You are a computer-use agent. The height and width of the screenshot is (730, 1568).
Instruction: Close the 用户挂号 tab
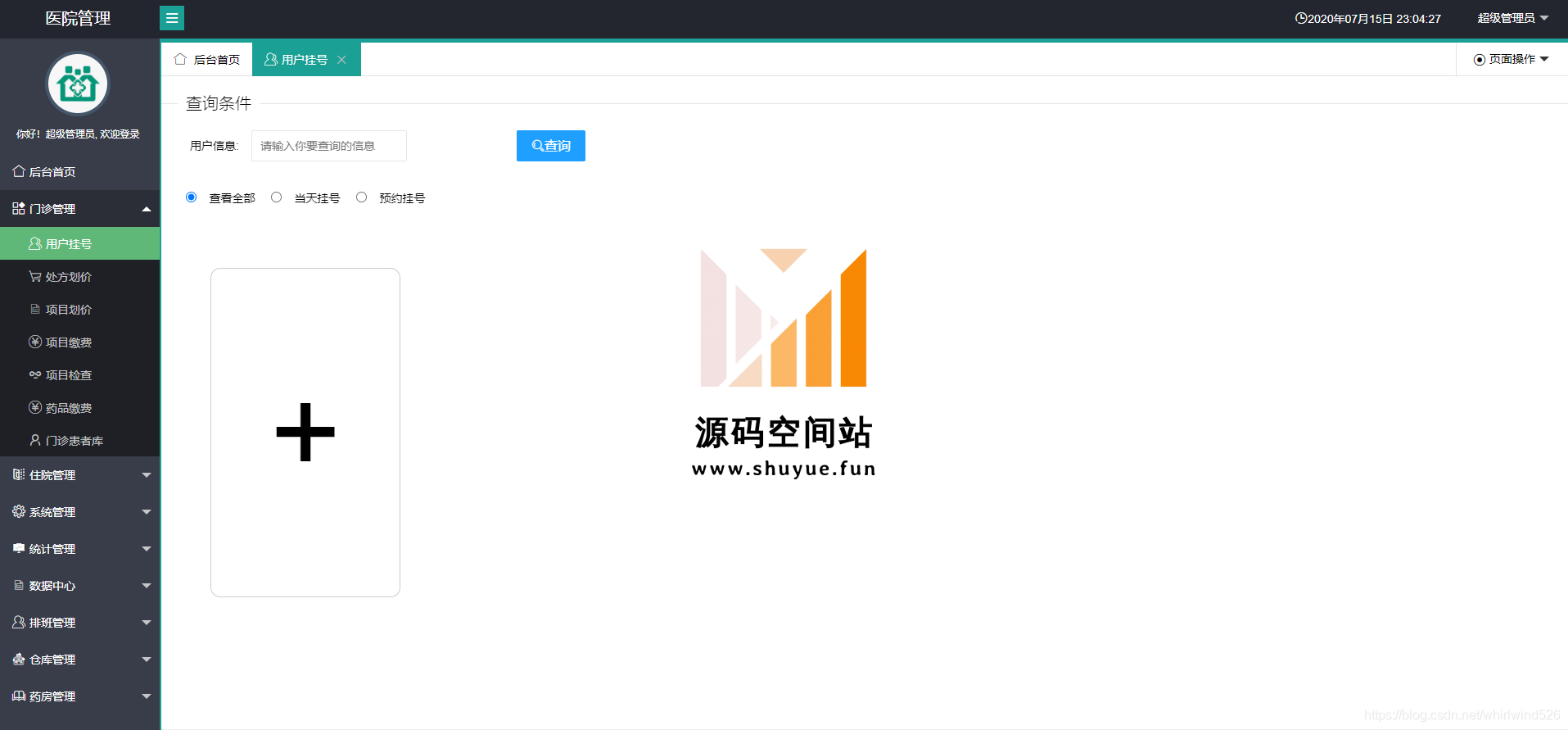342,60
